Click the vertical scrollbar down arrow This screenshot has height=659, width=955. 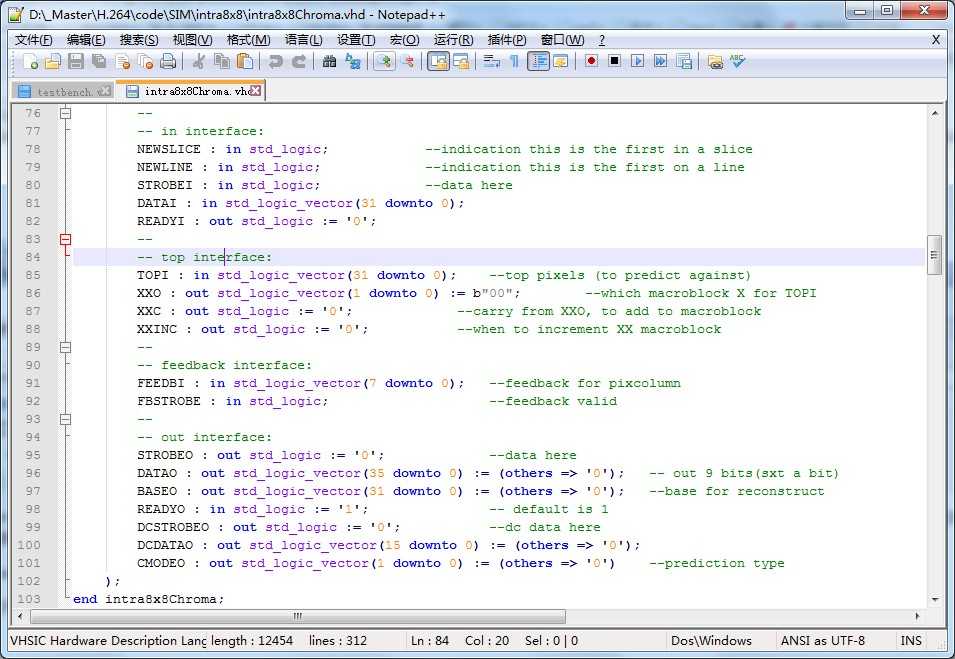click(x=934, y=600)
